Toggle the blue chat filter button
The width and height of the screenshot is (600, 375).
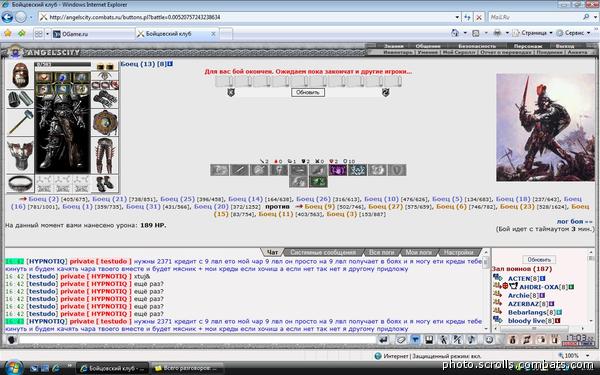(x=415, y=339)
